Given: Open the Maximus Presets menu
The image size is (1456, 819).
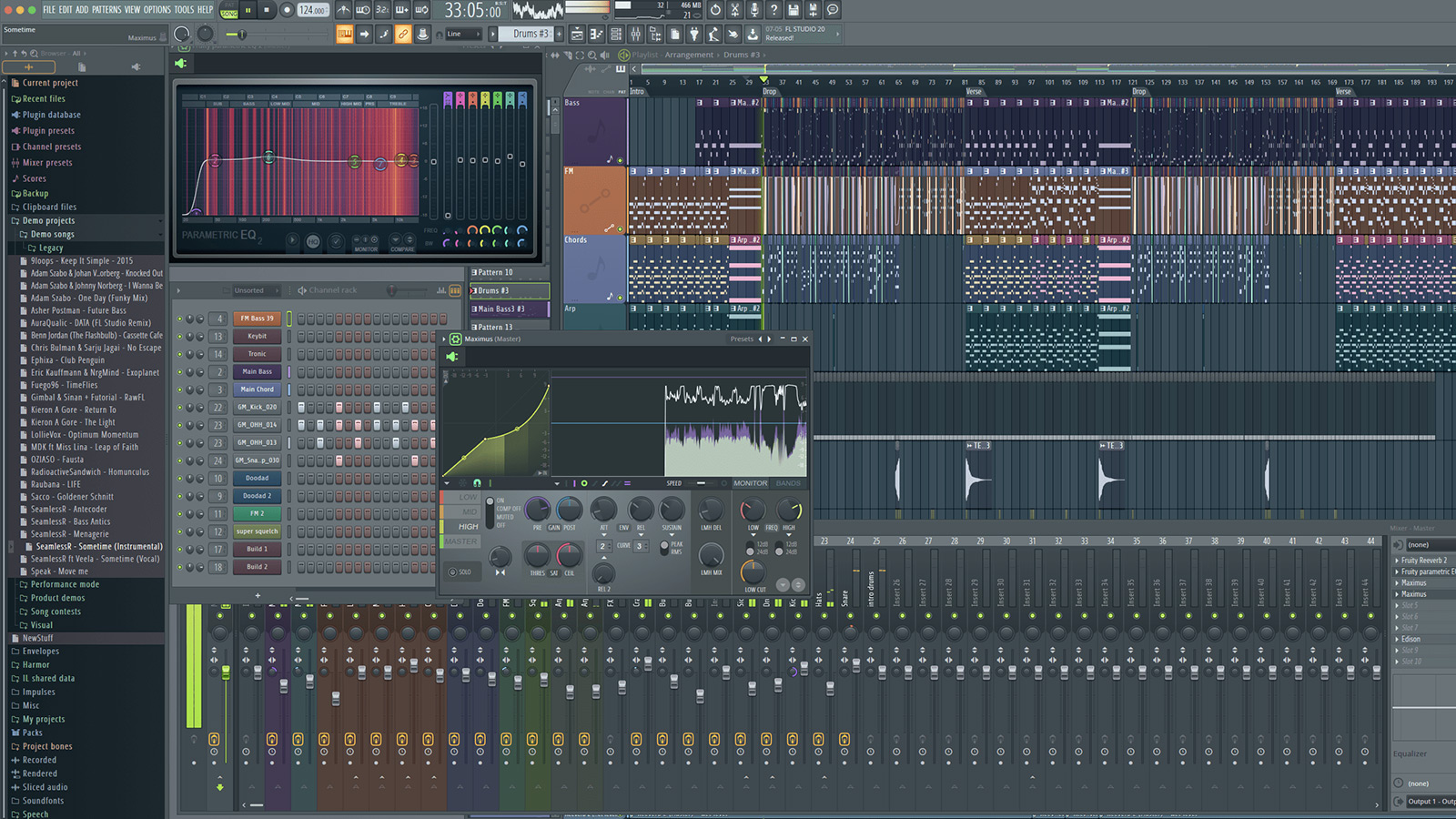Looking at the screenshot, I should (x=742, y=339).
